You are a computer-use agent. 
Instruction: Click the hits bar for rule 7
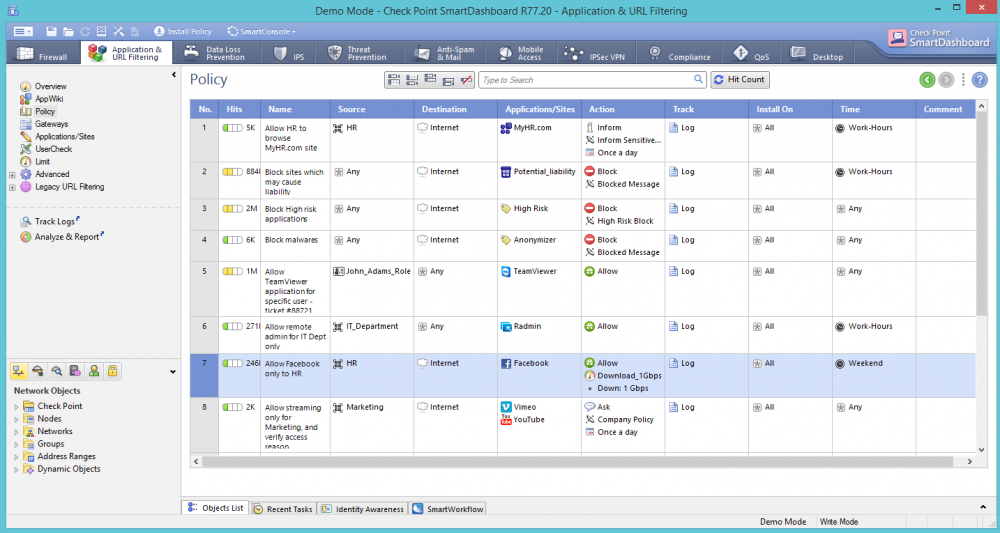point(232,363)
